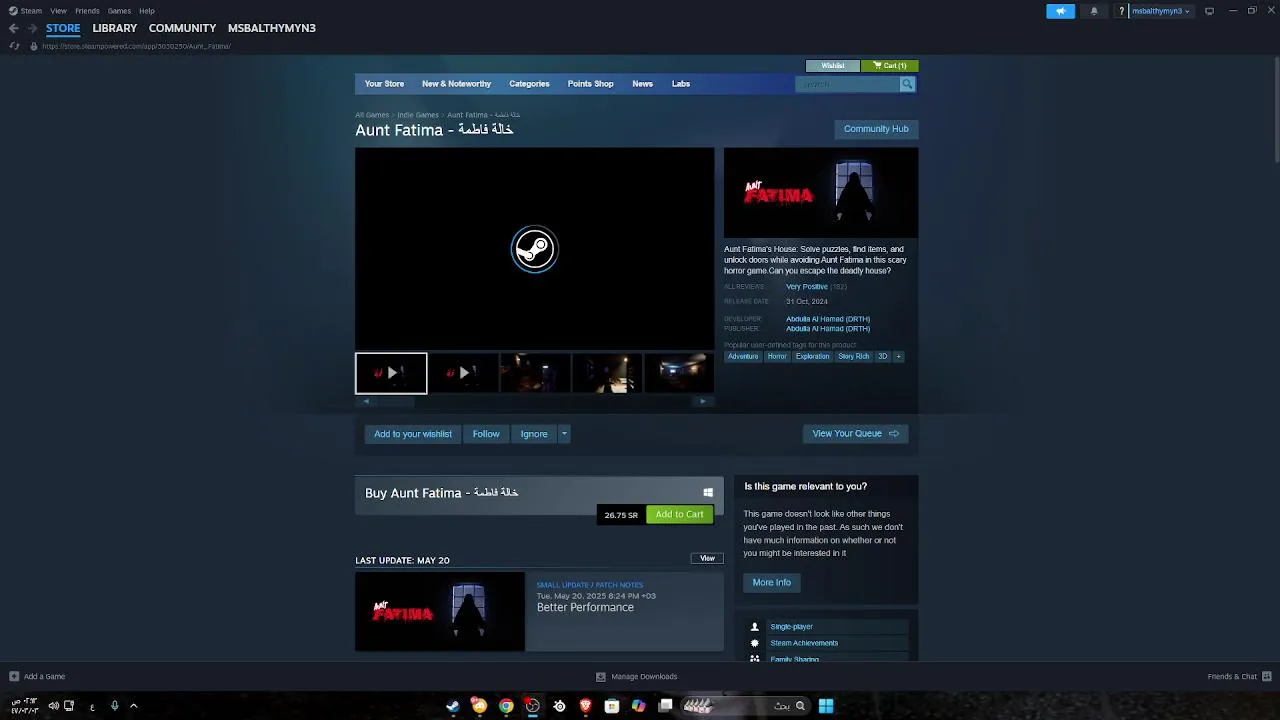Open the MSBALTHYMYN3 profile tab

(271, 28)
